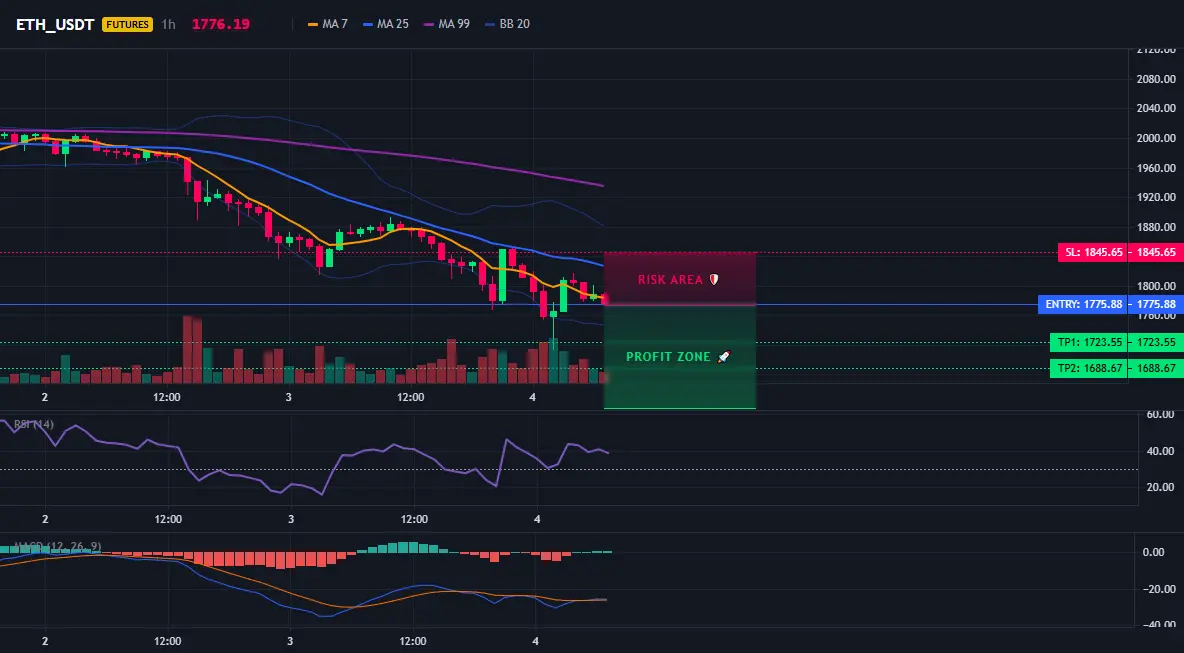The image size is (1184, 653).
Task: Click date 3 on main chart time axis
Action: point(289,397)
